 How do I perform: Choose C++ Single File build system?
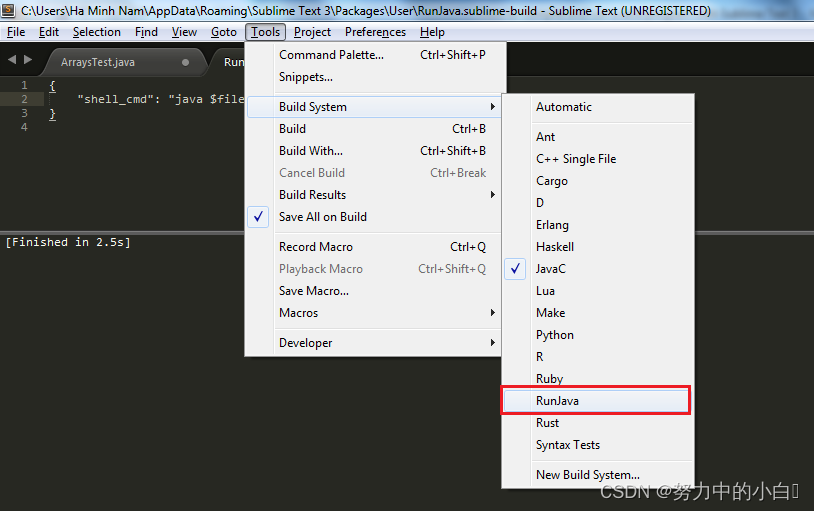(x=598, y=159)
